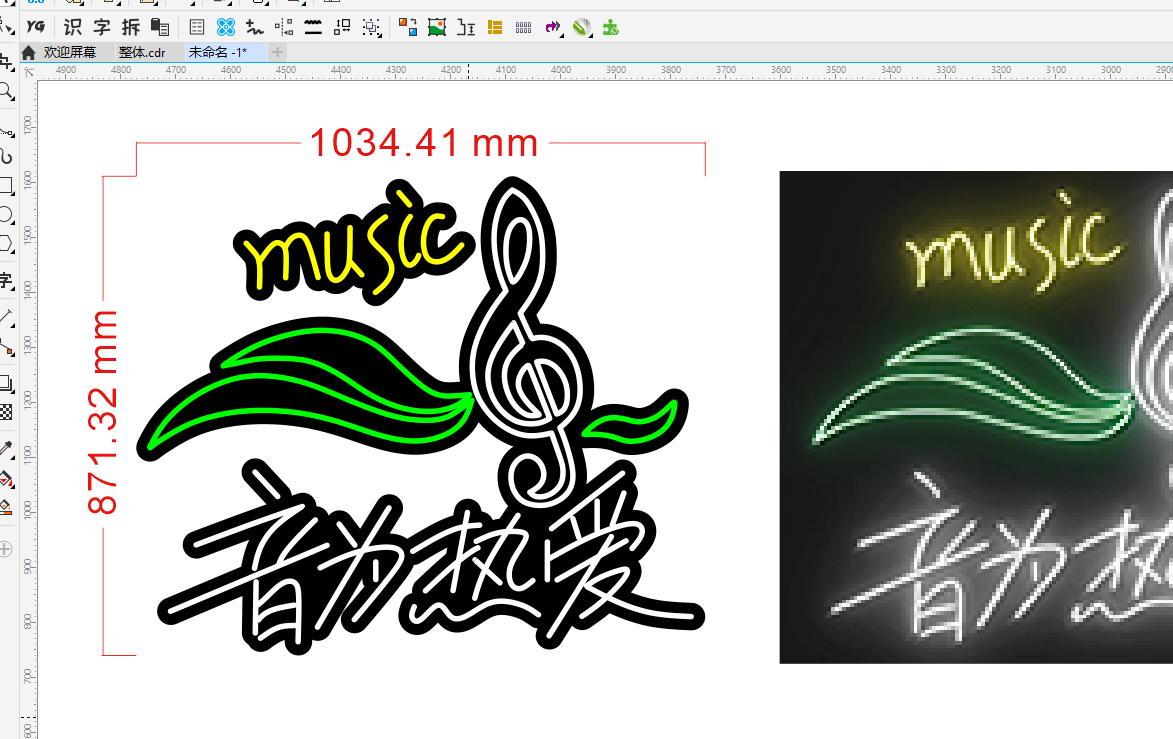
Task: Select the Connector tool
Action: [7, 346]
